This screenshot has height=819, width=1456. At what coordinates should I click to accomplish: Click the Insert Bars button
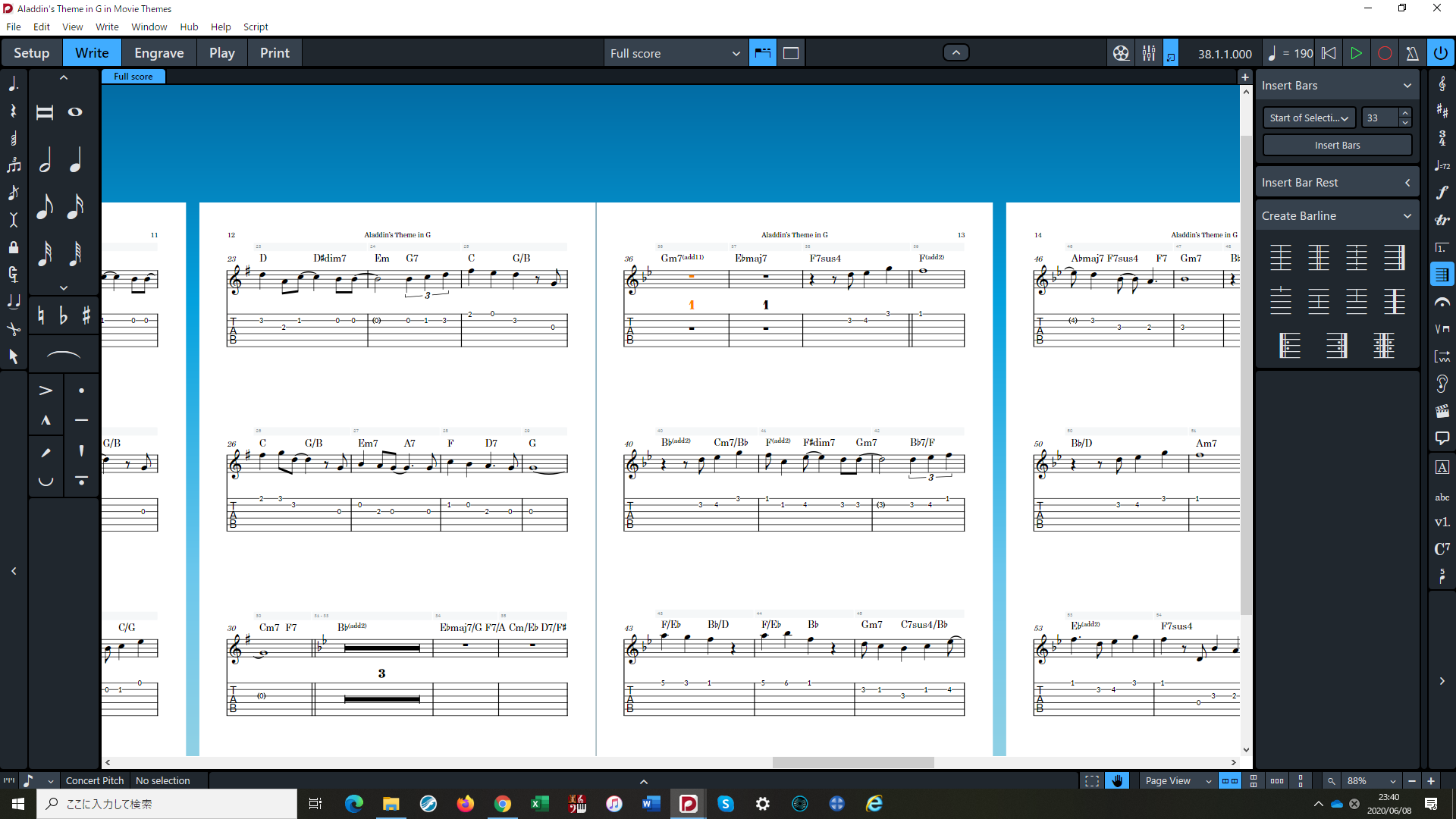(x=1336, y=145)
